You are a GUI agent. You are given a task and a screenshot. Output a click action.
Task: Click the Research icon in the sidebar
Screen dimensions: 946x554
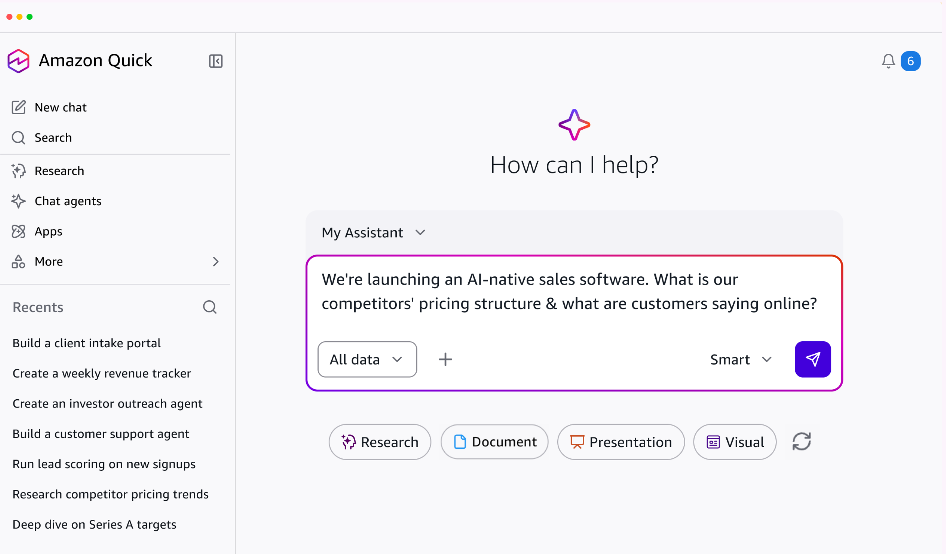tap(19, 171)
